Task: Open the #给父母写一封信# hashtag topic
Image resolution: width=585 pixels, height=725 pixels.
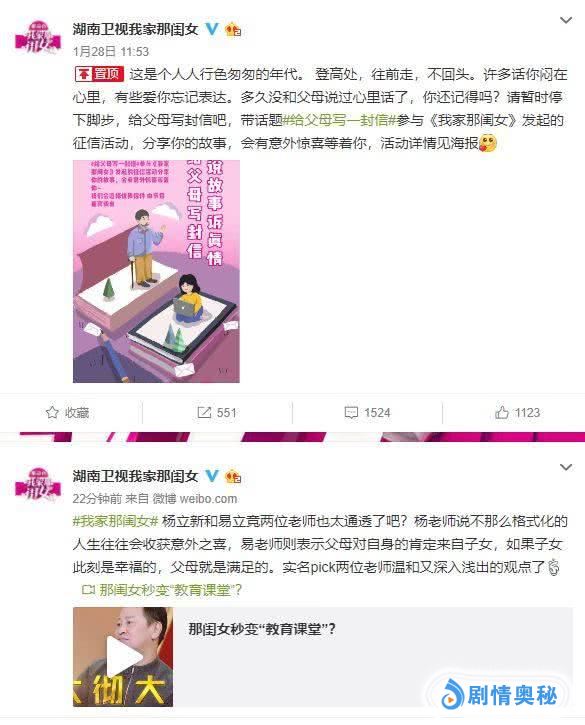Action: (x=339, y=120)
